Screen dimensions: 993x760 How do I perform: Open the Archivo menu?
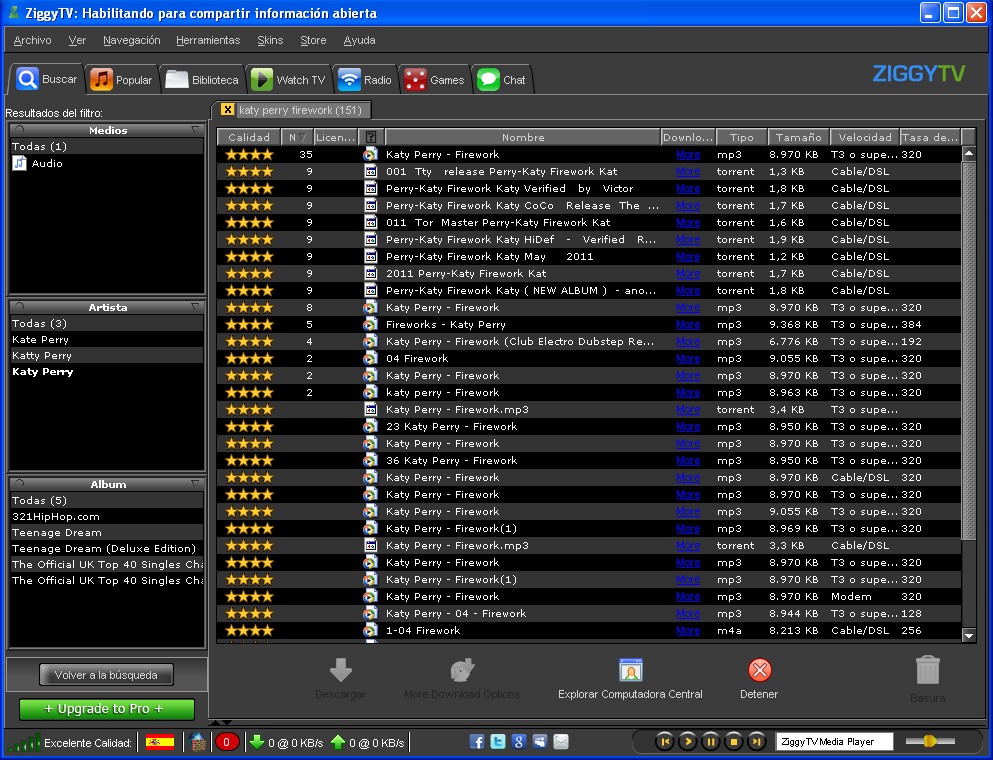pyautogui.click(x=32, y=40)
